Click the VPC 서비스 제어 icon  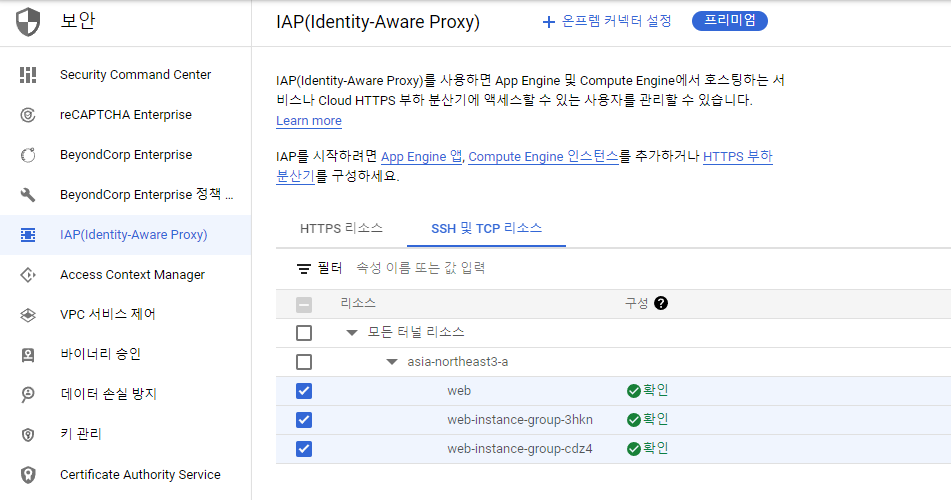(28, 315)
